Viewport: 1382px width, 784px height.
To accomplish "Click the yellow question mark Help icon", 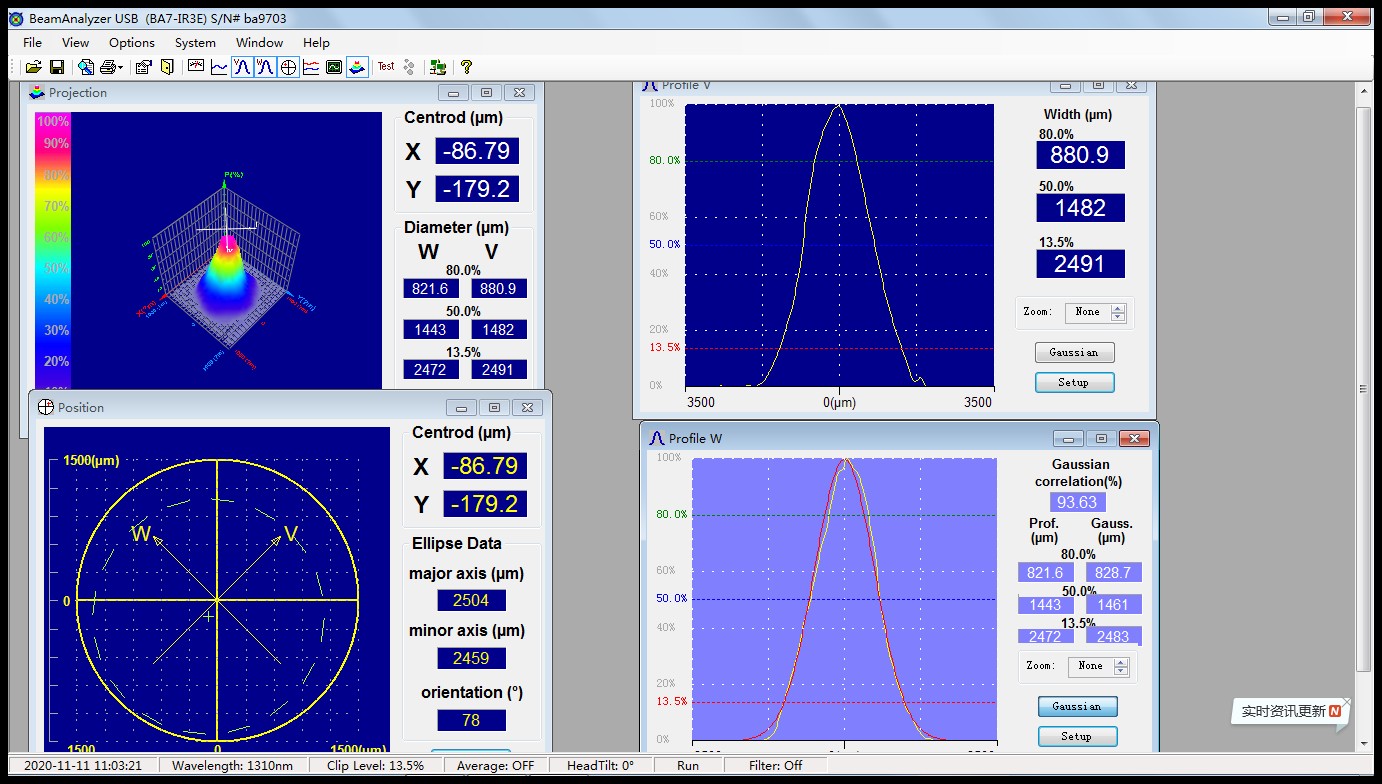I will pyautogui.click(x=466, y=67).
